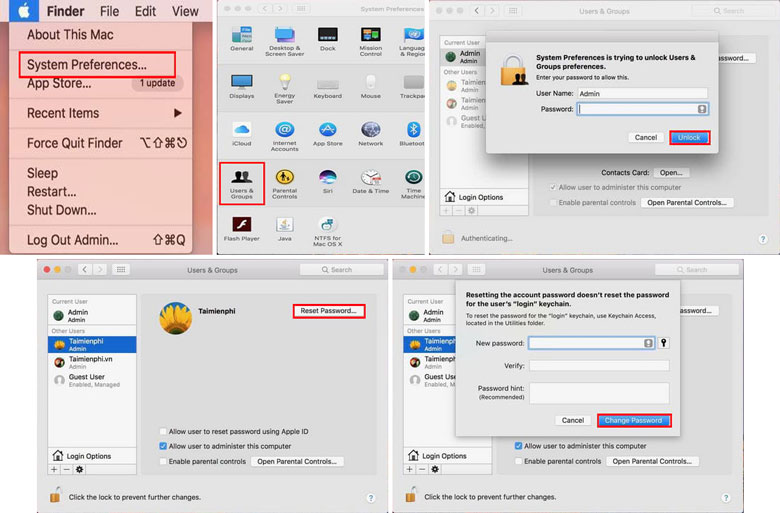Open the iCloud preferences icon
Viewport: 780px width, 513px height.
[x=242, y=129]
